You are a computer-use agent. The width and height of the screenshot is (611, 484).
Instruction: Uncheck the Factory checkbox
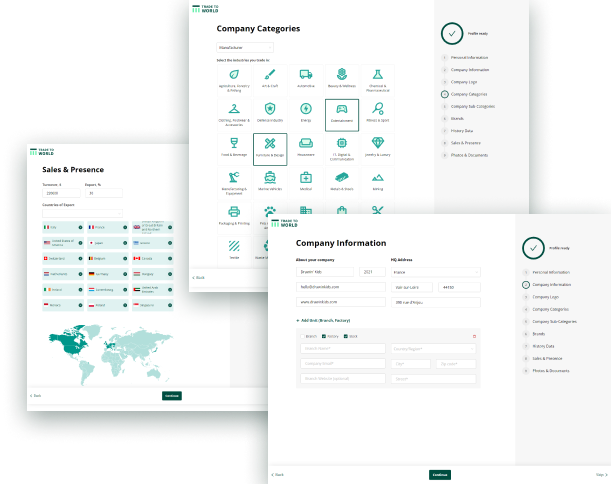tap(324, 336)
